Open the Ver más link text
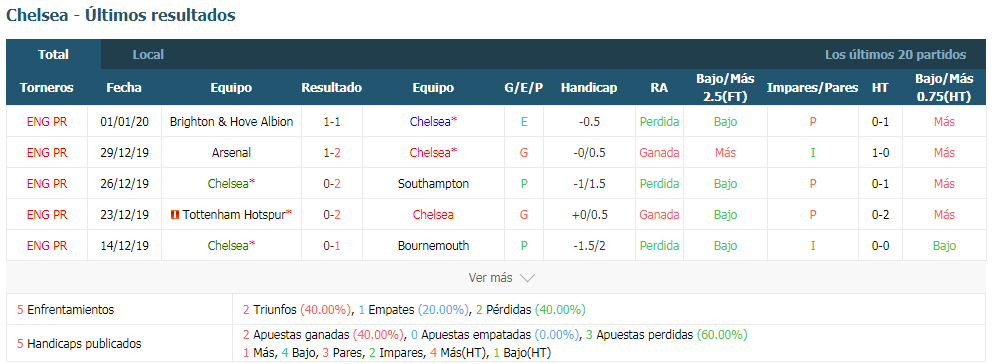 click(490, 277)
